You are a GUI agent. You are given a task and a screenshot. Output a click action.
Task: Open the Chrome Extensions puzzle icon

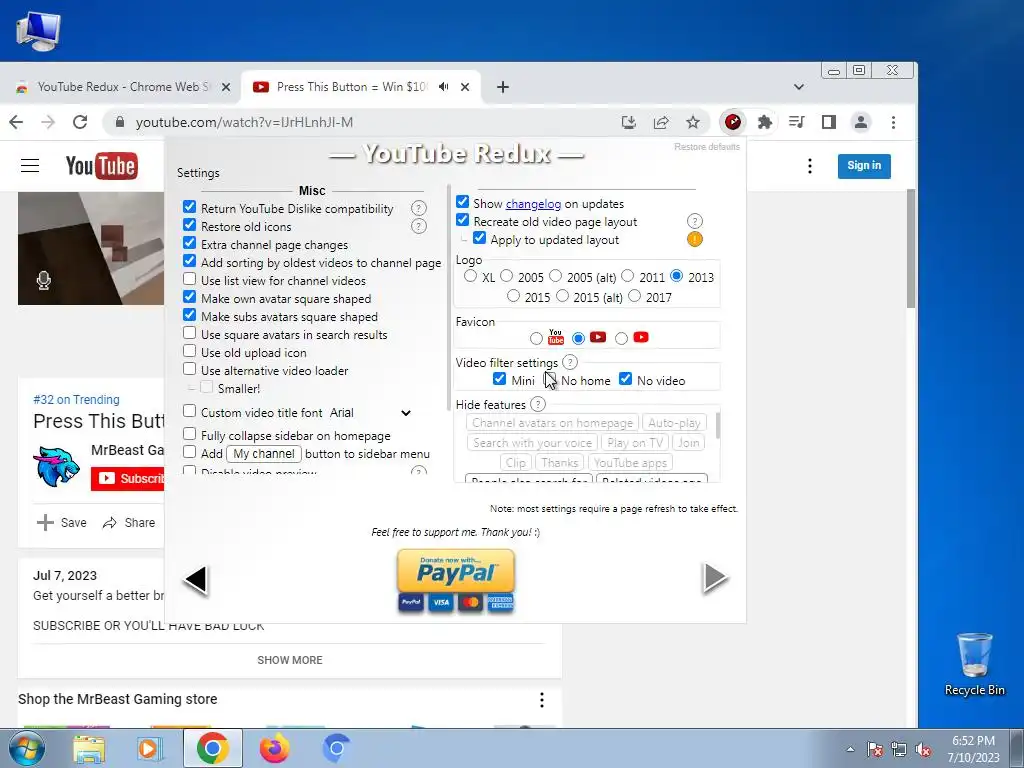pyautogui.click(x=765, y=122)
